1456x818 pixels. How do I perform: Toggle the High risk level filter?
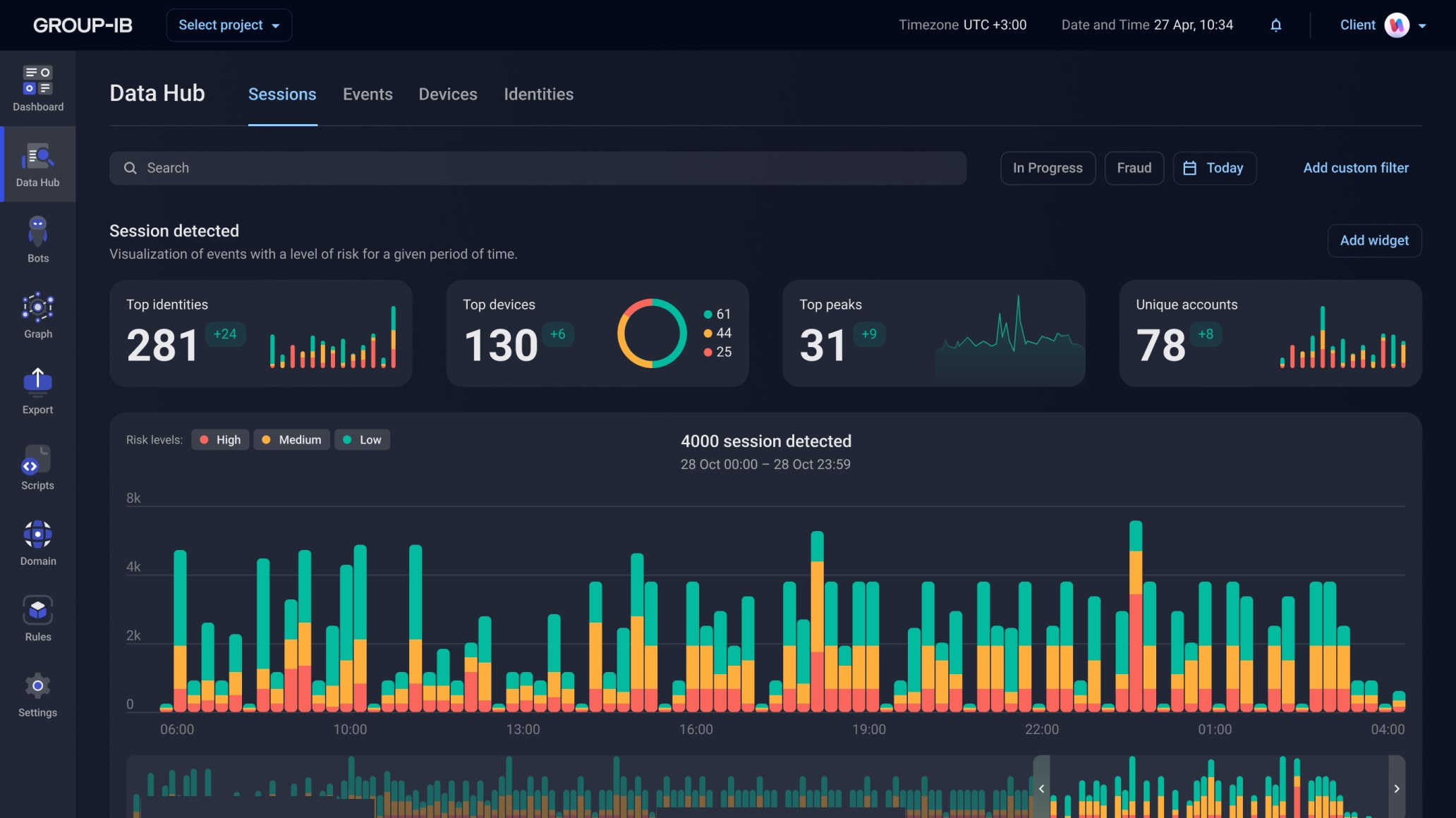click(220, 440)
